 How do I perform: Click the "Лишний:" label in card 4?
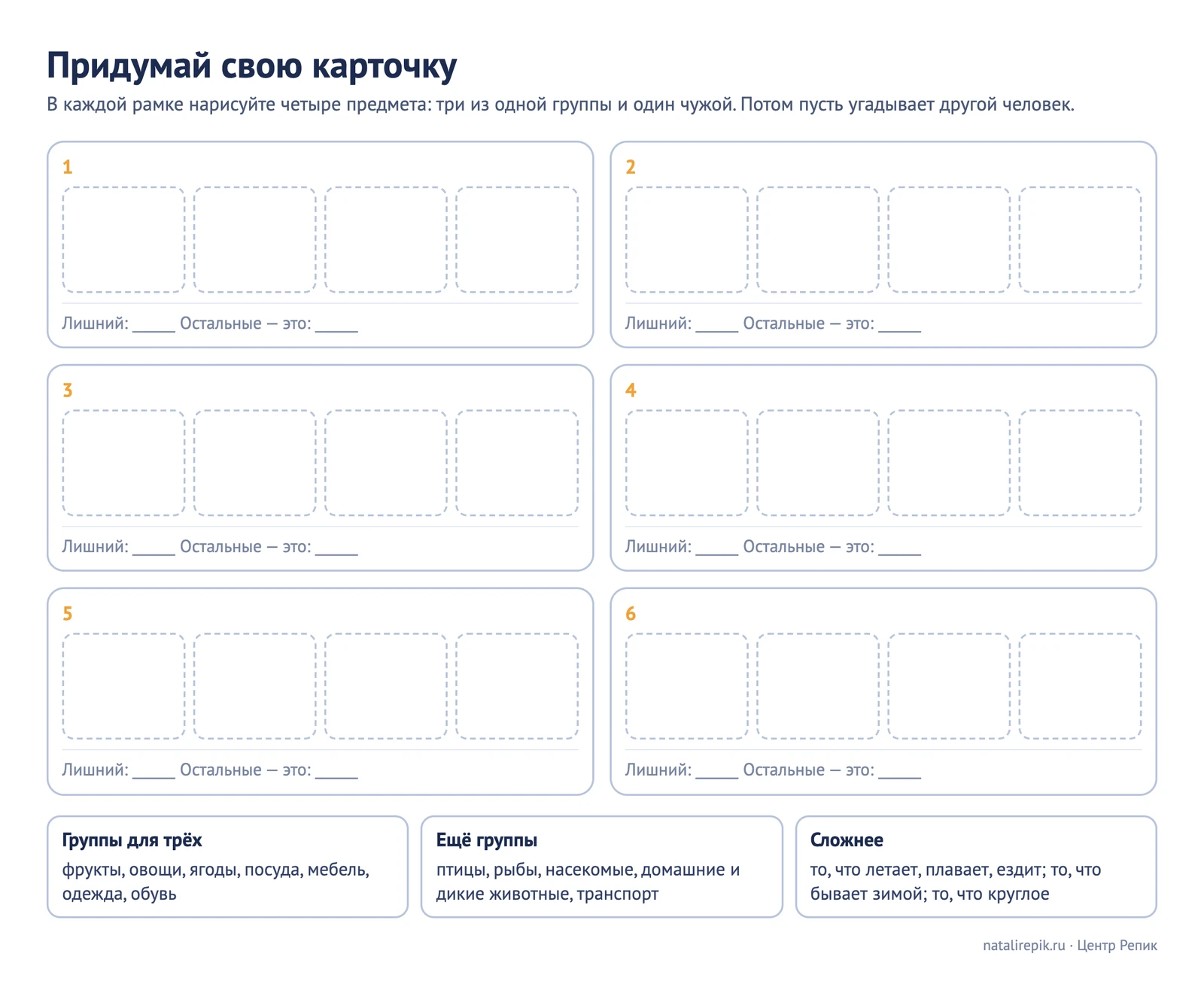coord(658,547)
